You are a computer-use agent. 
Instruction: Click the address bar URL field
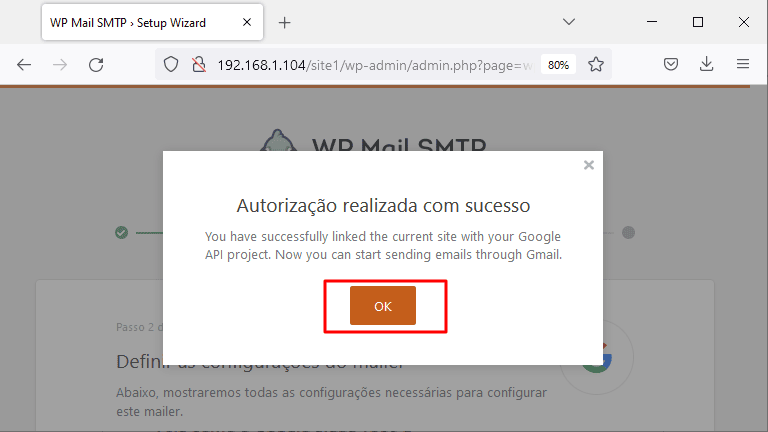[x=375, y=65]
